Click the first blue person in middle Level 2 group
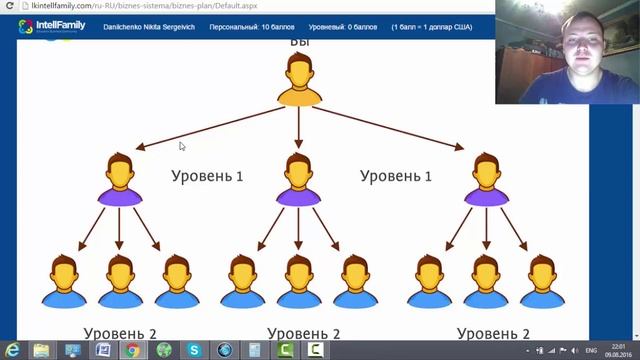 point(242,281)
